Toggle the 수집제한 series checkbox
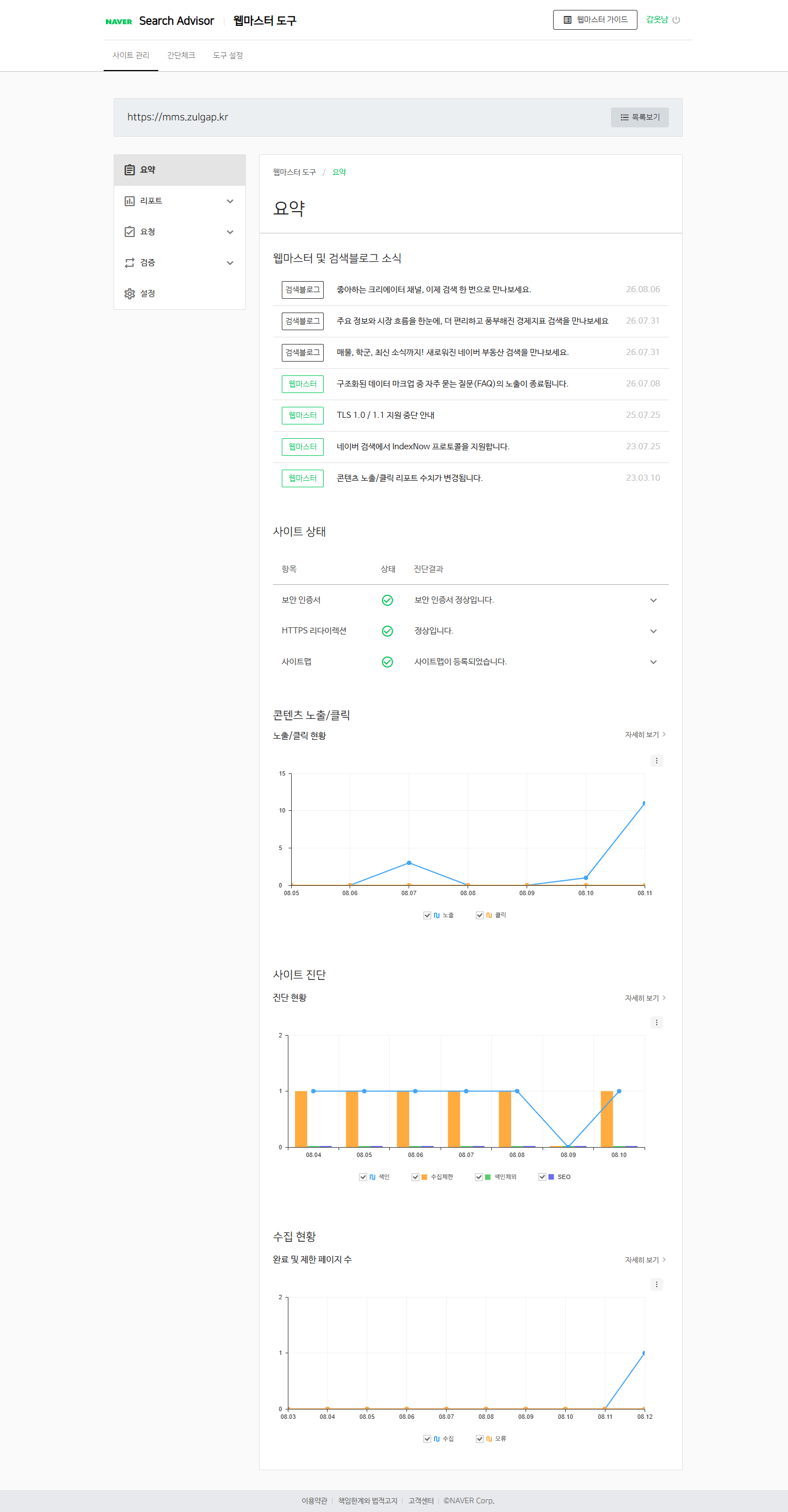The image size is (788, 1512). [x=415, y=1177]
